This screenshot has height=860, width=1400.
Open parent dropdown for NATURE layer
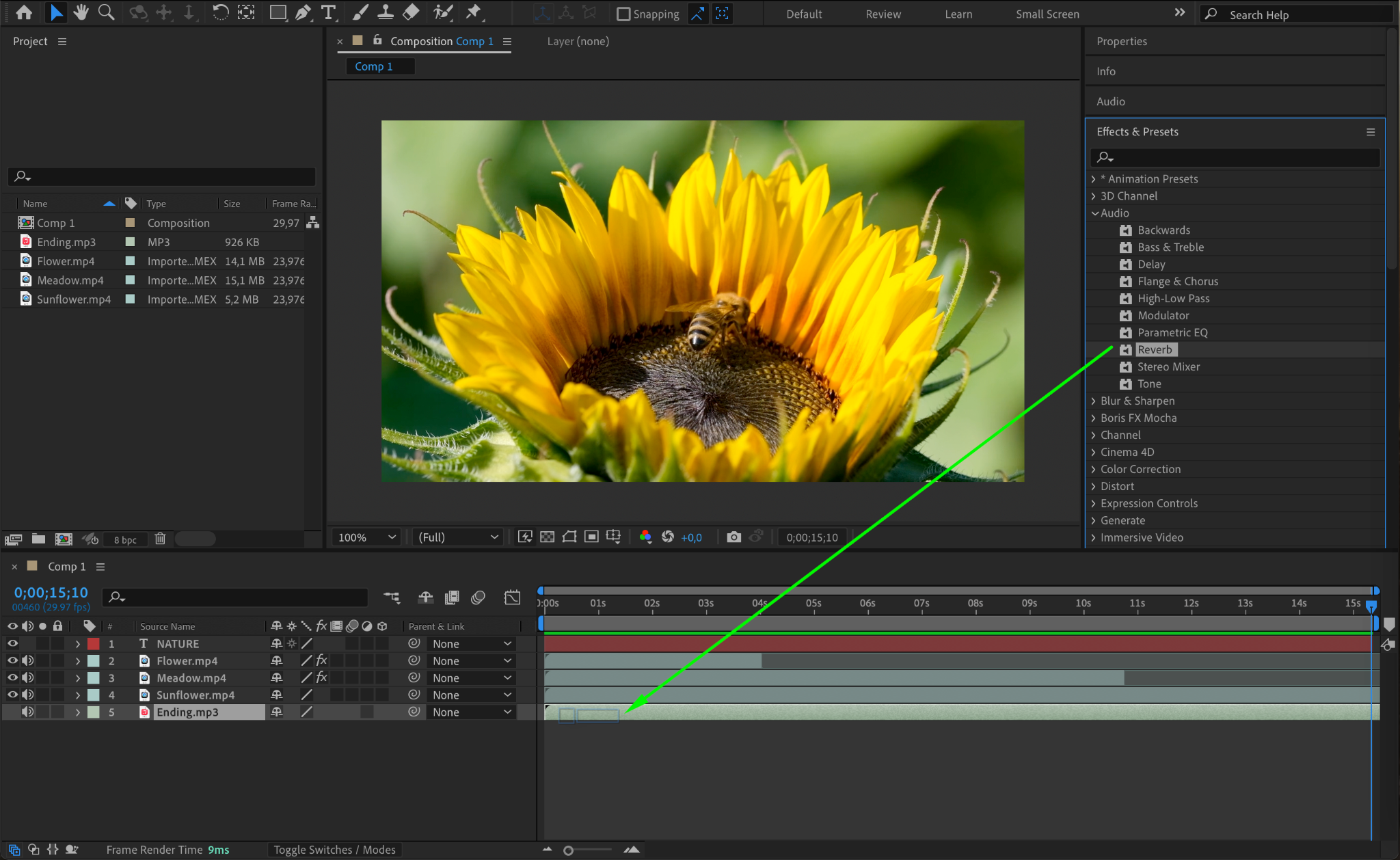click(x=472, y=643)
